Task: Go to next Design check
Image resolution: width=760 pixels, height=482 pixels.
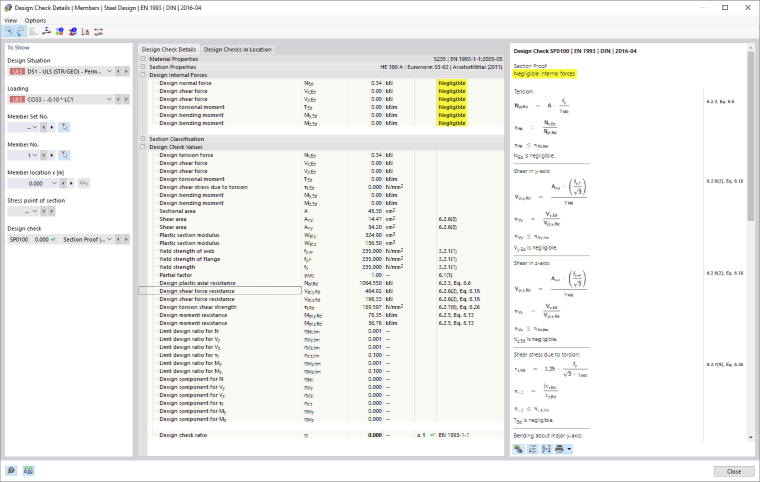Action: click(126, 240)
